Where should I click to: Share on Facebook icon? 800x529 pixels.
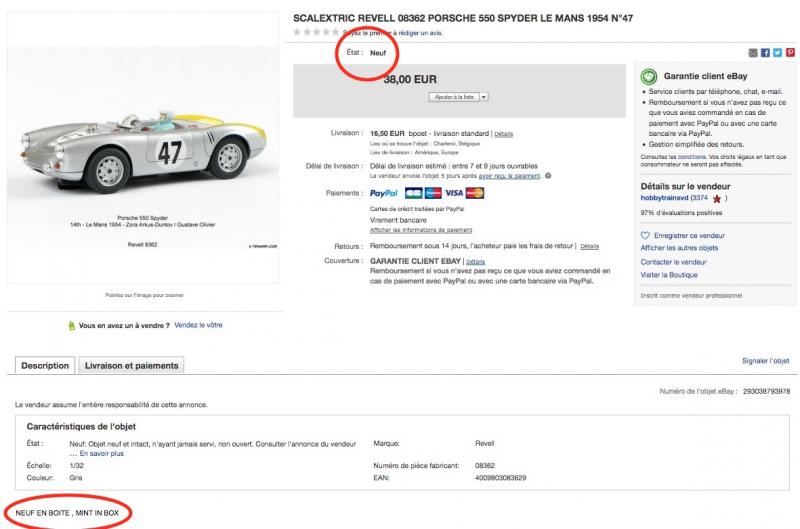click(x=765, y=52)
